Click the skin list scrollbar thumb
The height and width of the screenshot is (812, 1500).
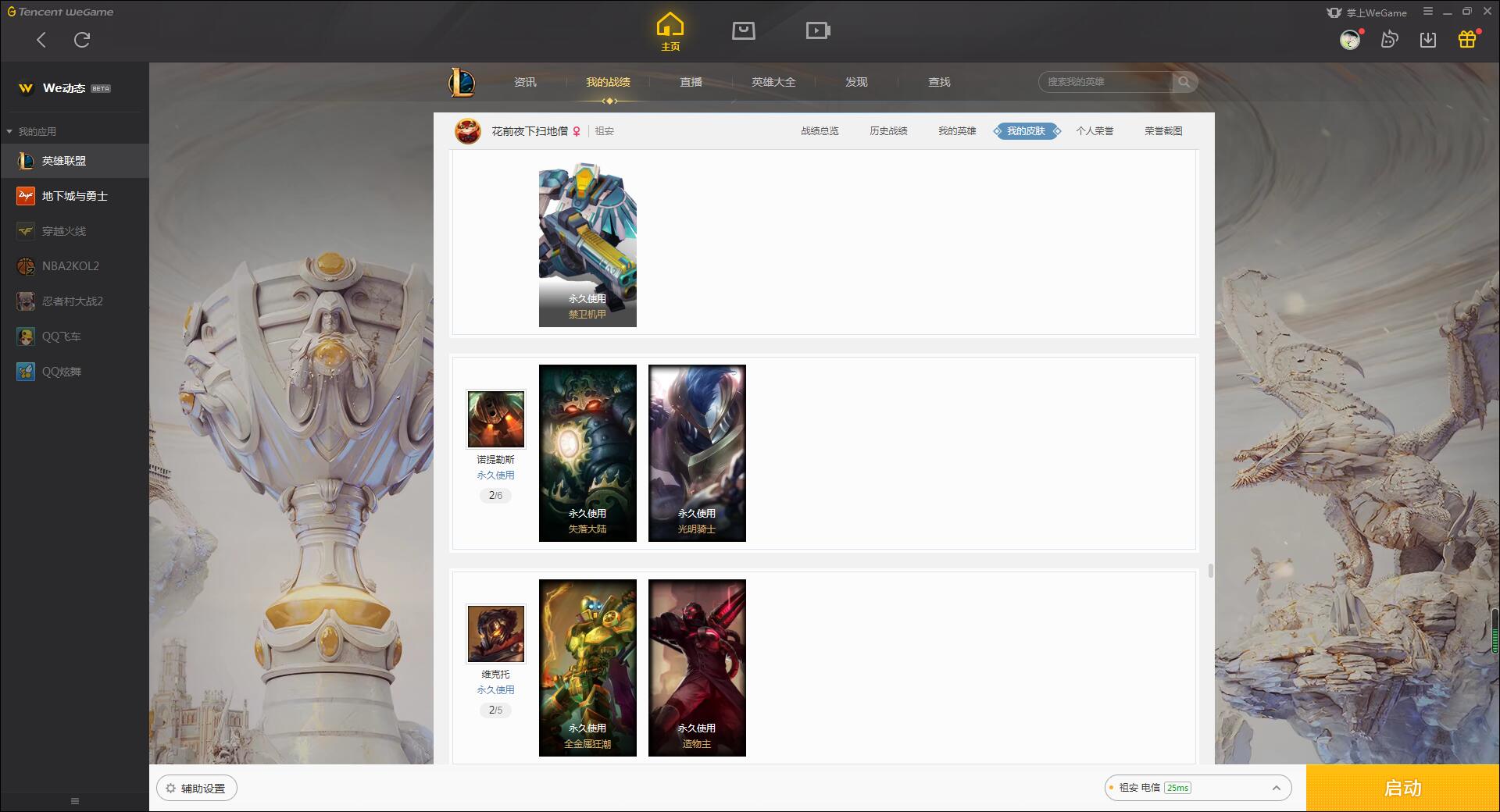[1210, 571]
